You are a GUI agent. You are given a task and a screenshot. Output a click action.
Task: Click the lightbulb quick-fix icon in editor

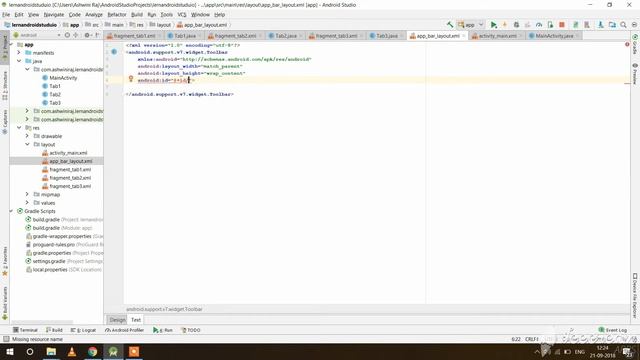[x=131, y=79]
